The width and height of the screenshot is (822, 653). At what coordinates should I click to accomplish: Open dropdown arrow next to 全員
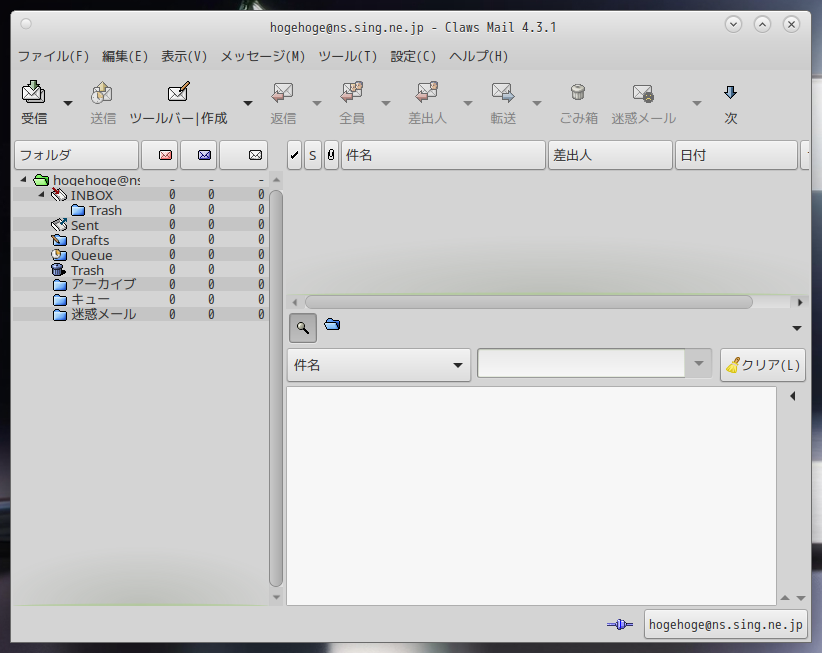pyautogui.click(x=386, y=103)
